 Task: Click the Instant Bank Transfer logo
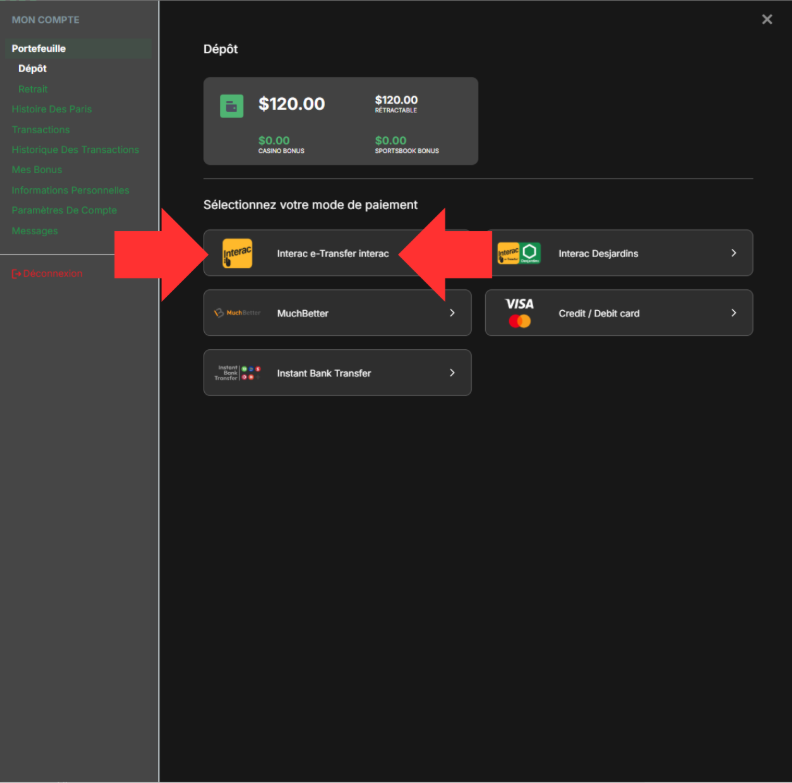(237, 373)
